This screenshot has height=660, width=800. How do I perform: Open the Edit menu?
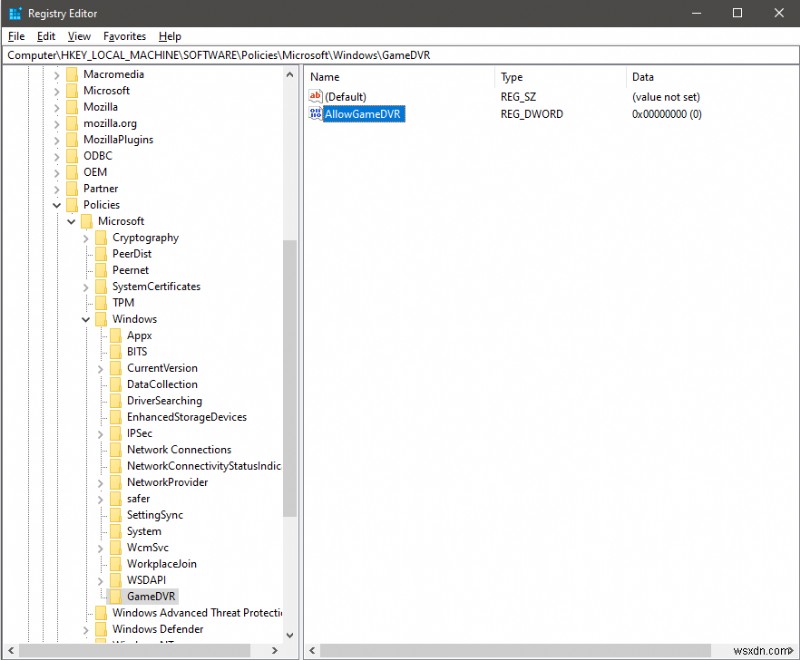[x=45, y=36]
